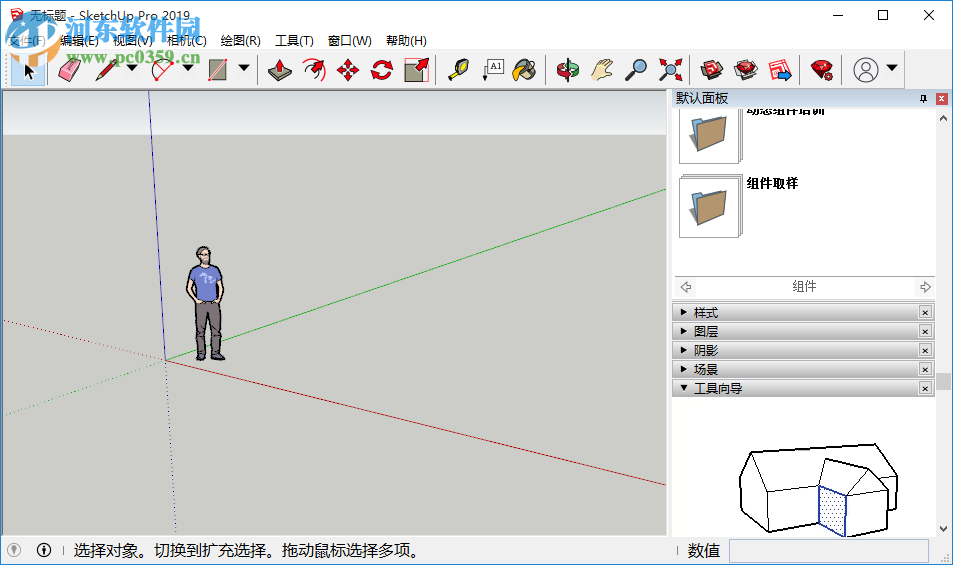Click the user account profile icon

click(x=865, y=70)
